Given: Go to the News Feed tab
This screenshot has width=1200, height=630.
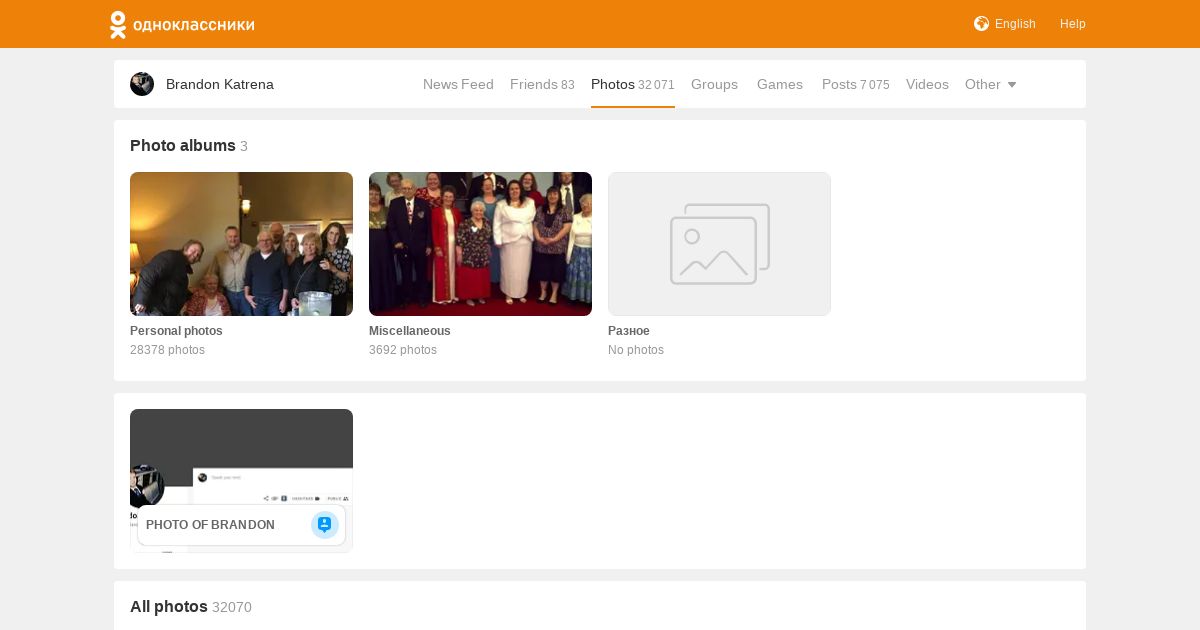Looking at the screenshot, I should (458, 84).
